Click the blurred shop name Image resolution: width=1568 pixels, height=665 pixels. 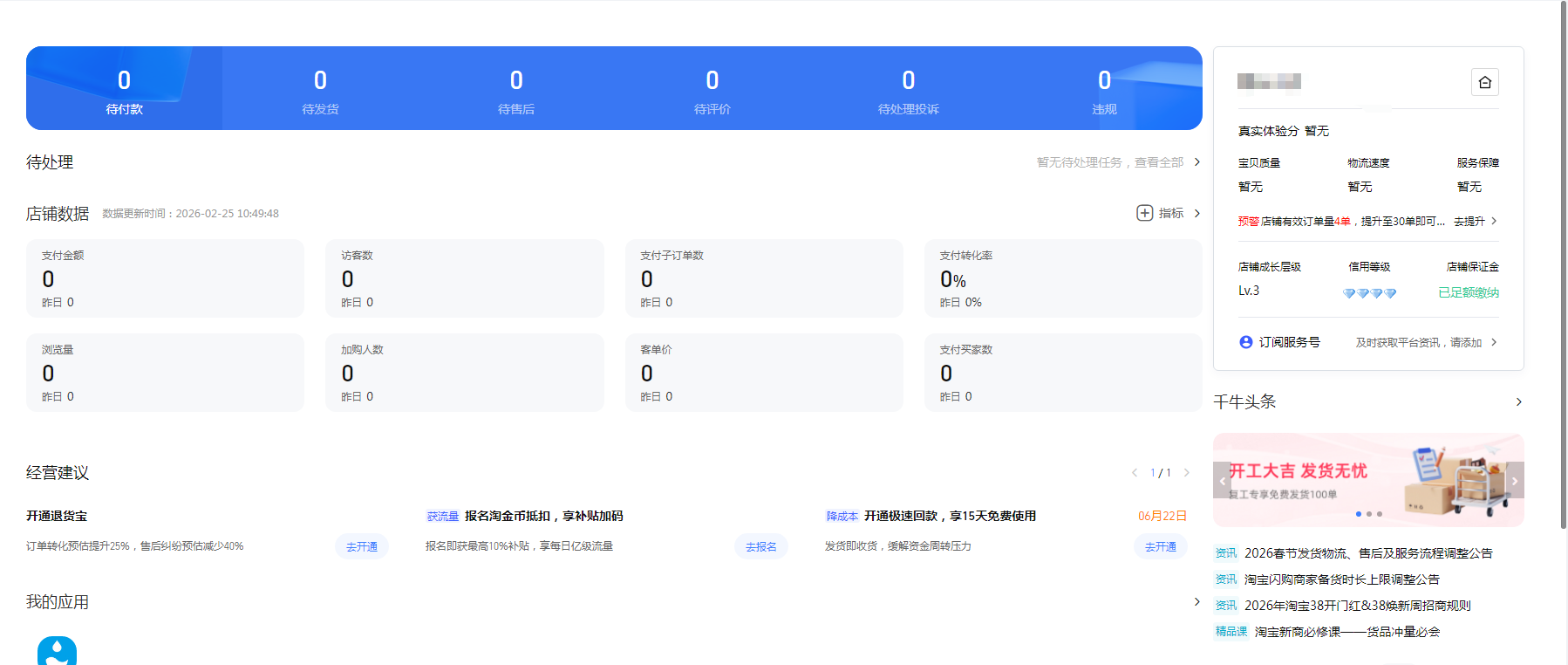[x=1269, y=81]
